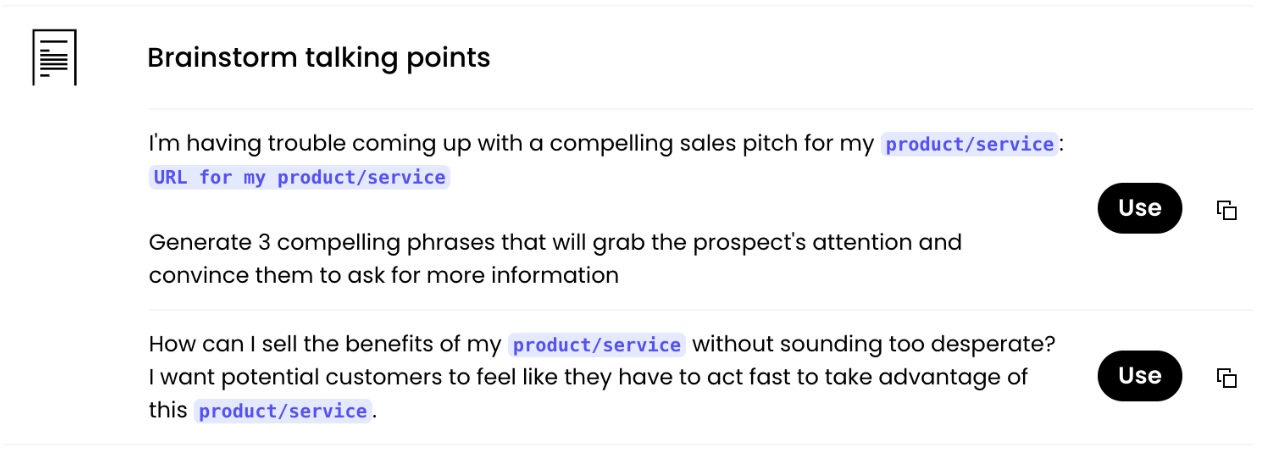Use the 'sell the benefits' prompt
The width and height of the screenshot is (1282, 450).
[1139, 376]
